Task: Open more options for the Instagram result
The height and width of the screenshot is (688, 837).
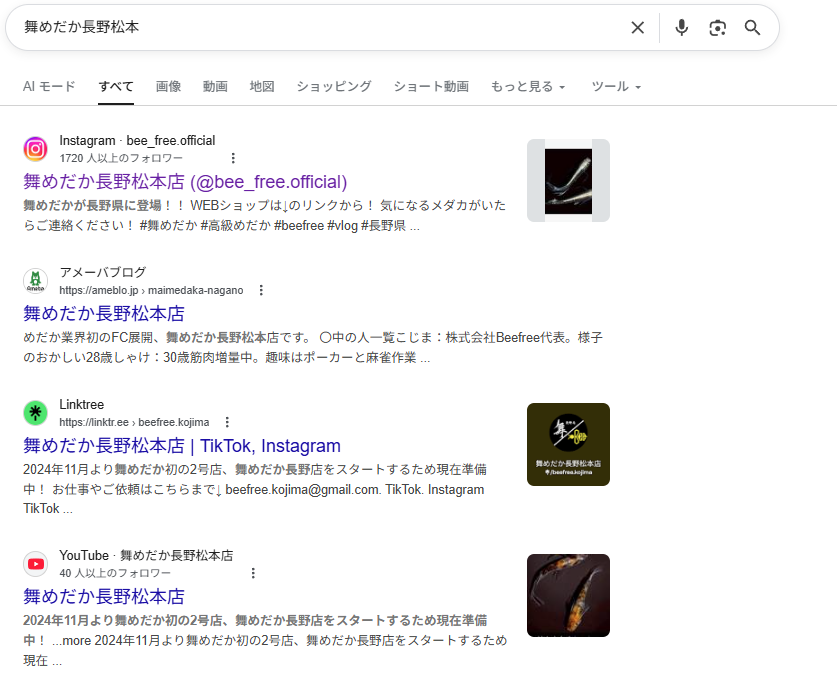Action: tap(233, 158)
